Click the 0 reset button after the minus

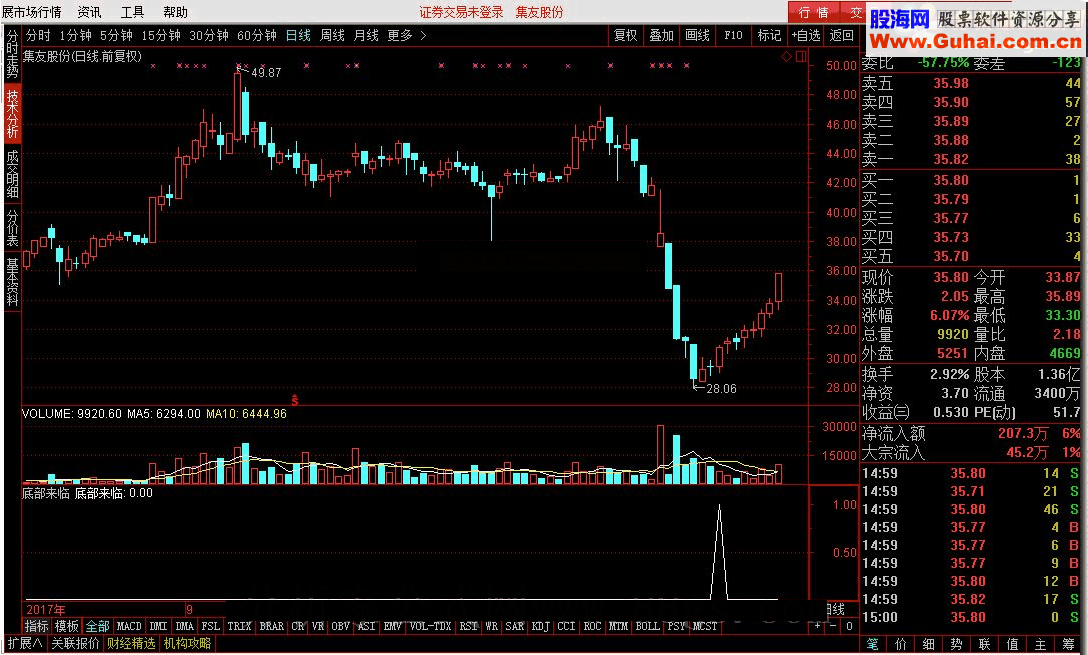click(849, 626)
